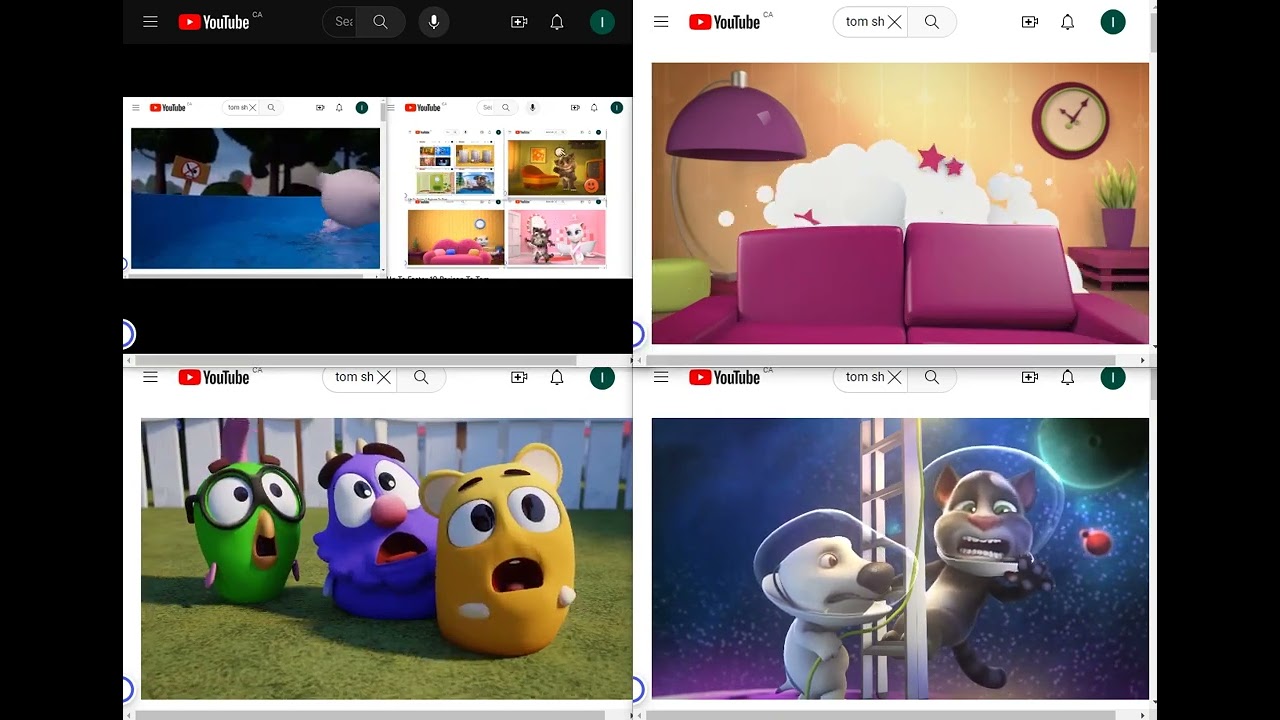Open account avatar in bottom-right pane
1280x720 pixels.
click(x=1113, y=377)
